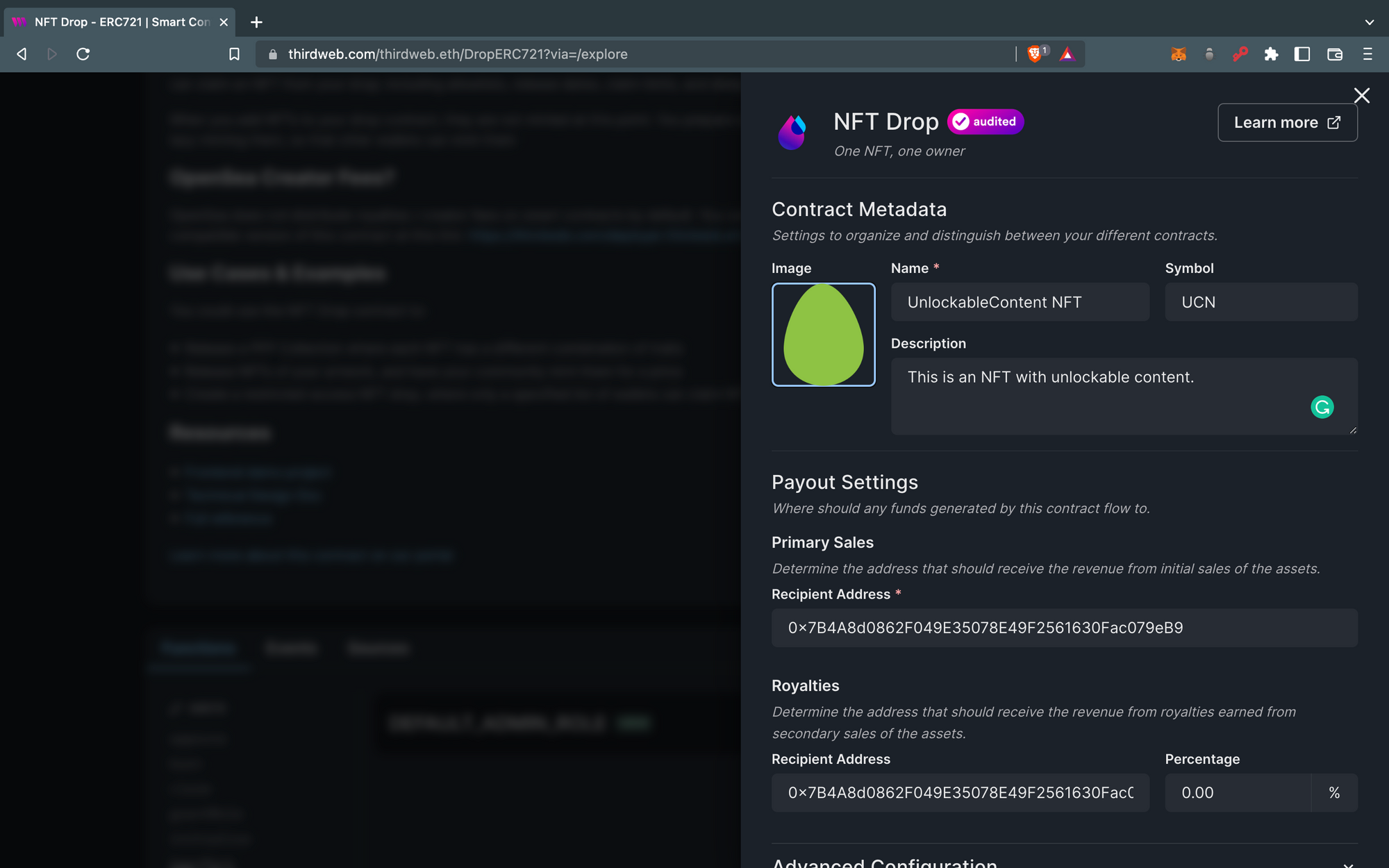Click the bookmark icon in the browser toolbar
The width and height of the screenshot is (1389, 868).
[233, 54]
